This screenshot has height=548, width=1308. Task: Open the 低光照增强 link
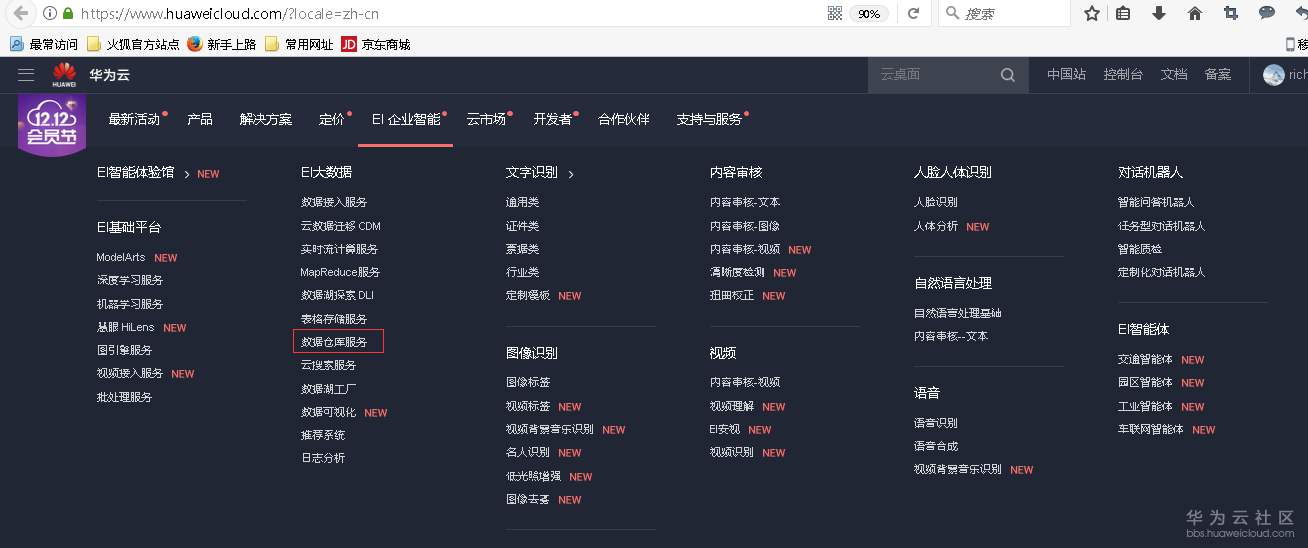(x=533, y=476)
